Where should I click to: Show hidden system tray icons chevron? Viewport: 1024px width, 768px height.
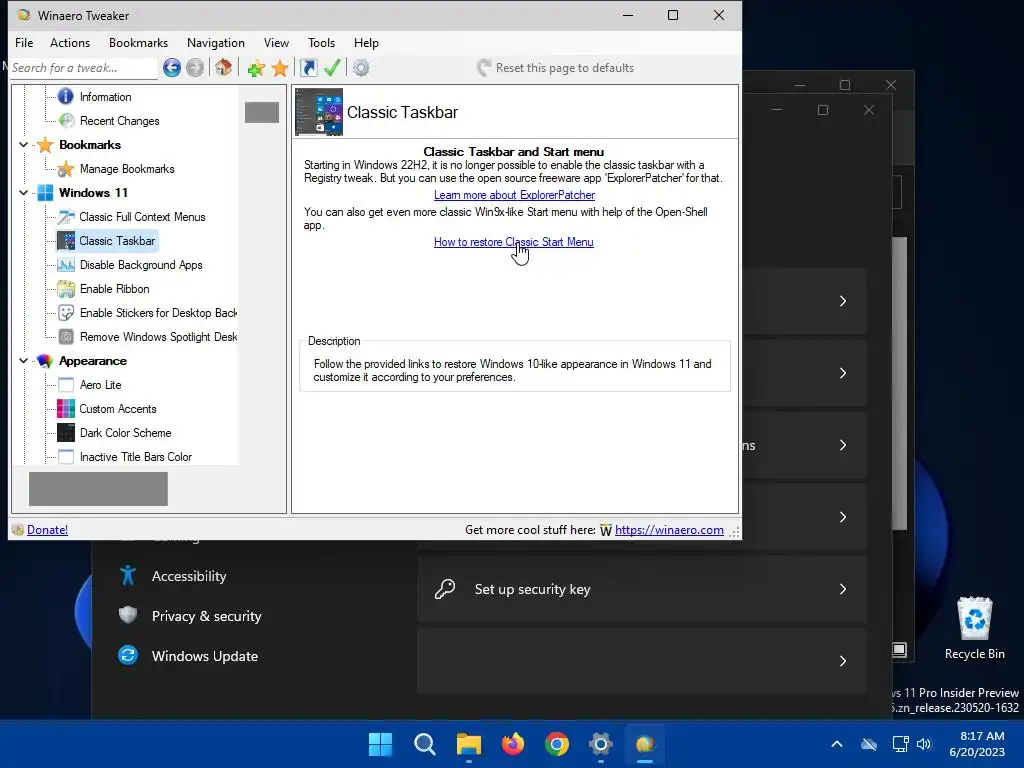(x=837, y=744)
